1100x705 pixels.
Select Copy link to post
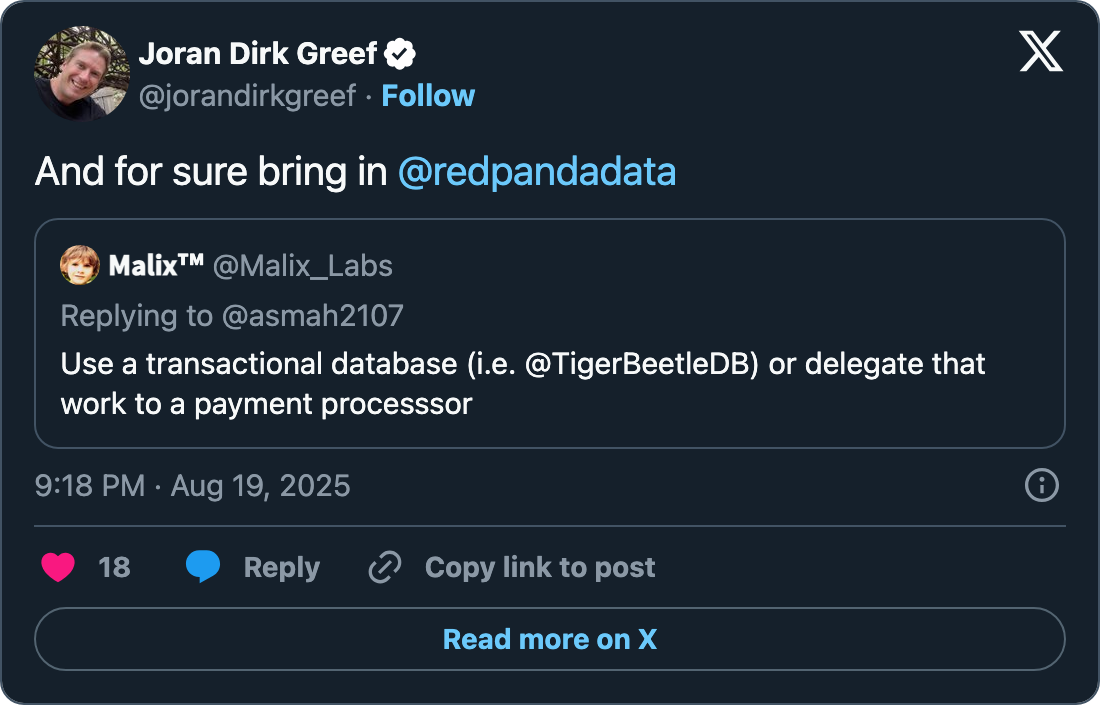tap(540, 568)
